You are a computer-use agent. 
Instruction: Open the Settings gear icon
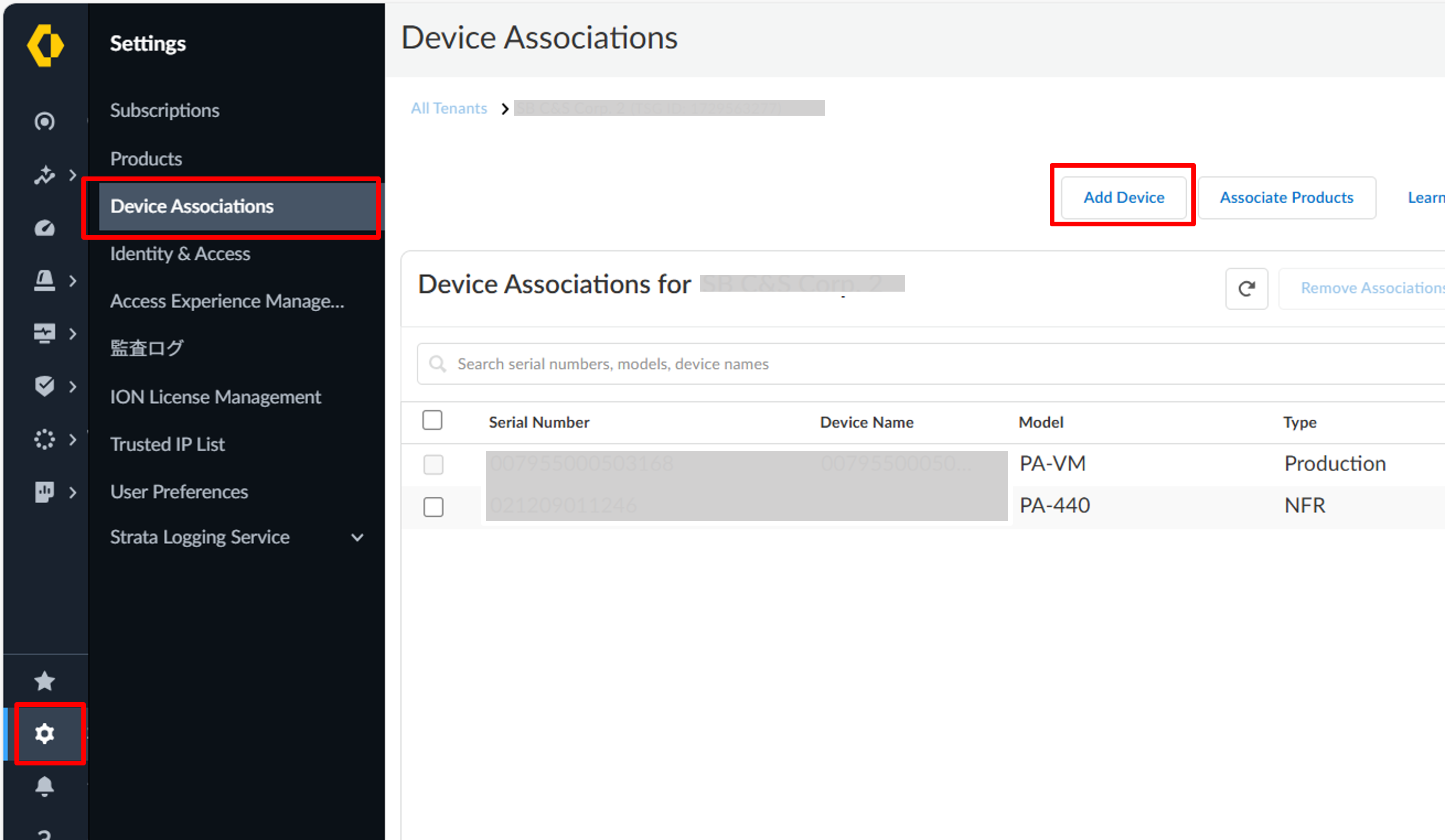click(x=45, y=734)
